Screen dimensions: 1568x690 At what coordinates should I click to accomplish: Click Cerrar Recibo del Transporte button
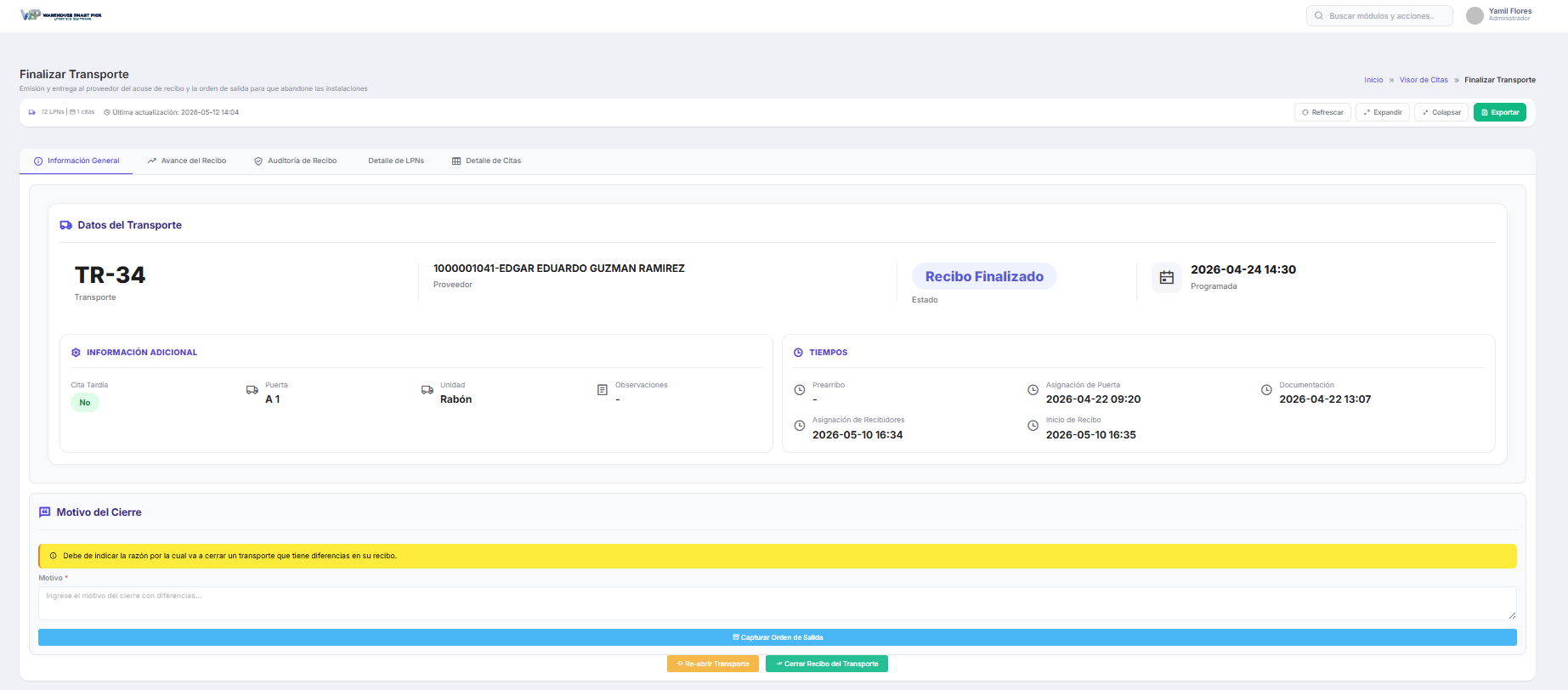[x=827, y=664]
